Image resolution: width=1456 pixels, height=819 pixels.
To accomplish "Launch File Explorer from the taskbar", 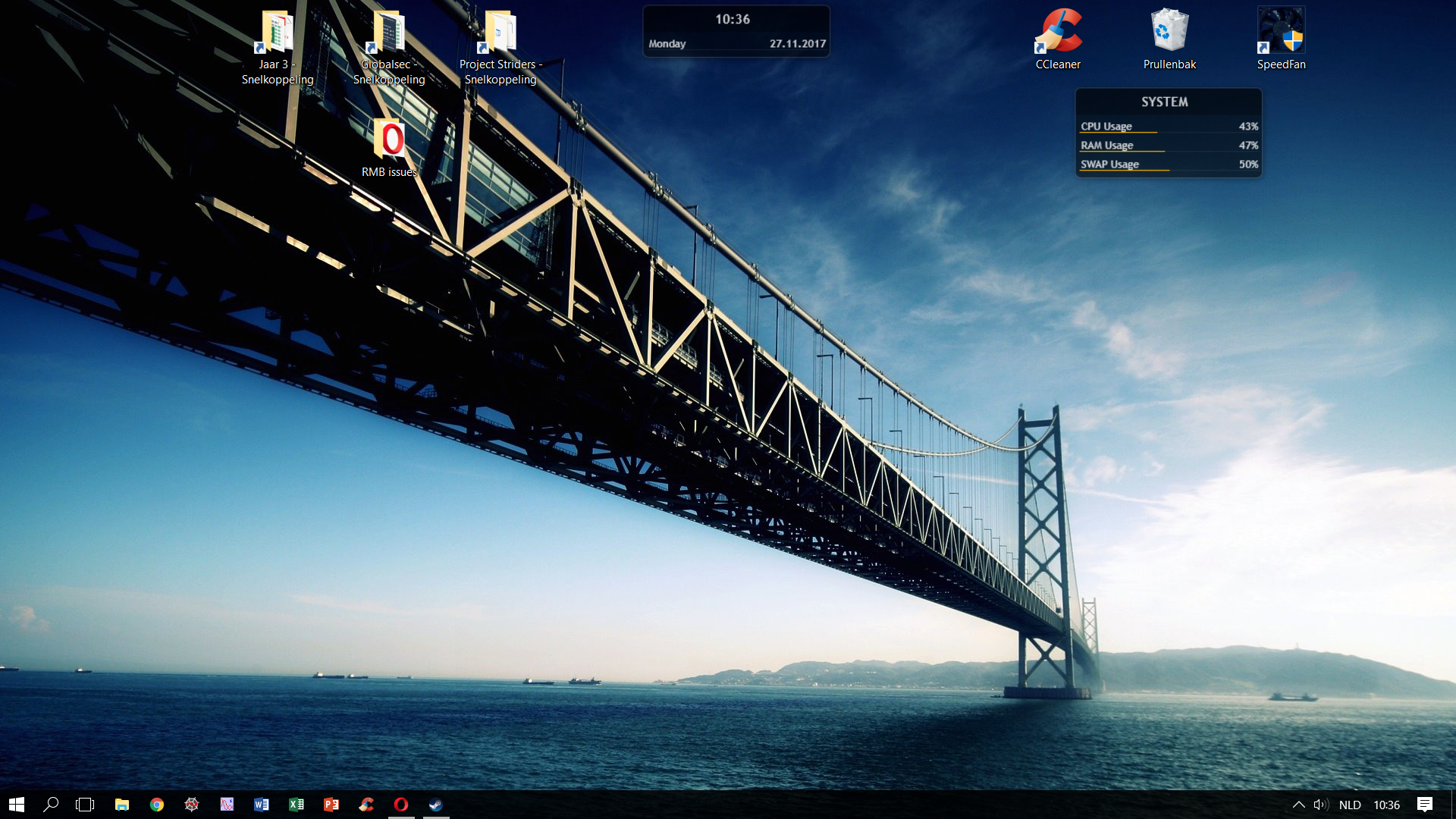I will [x=121, y=805].
